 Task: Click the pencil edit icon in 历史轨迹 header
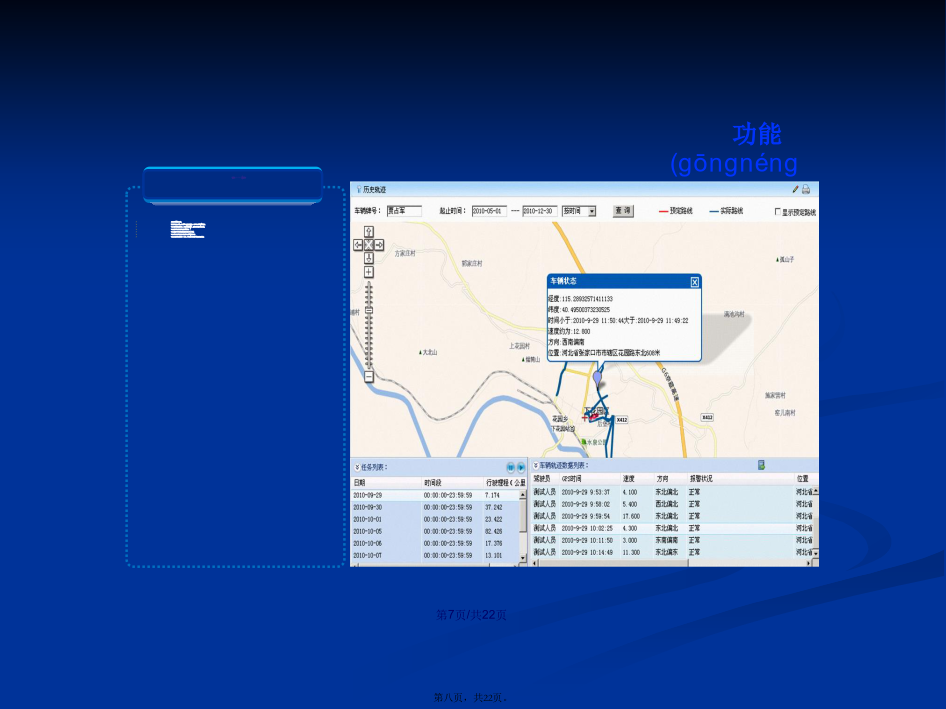point(795,189)
